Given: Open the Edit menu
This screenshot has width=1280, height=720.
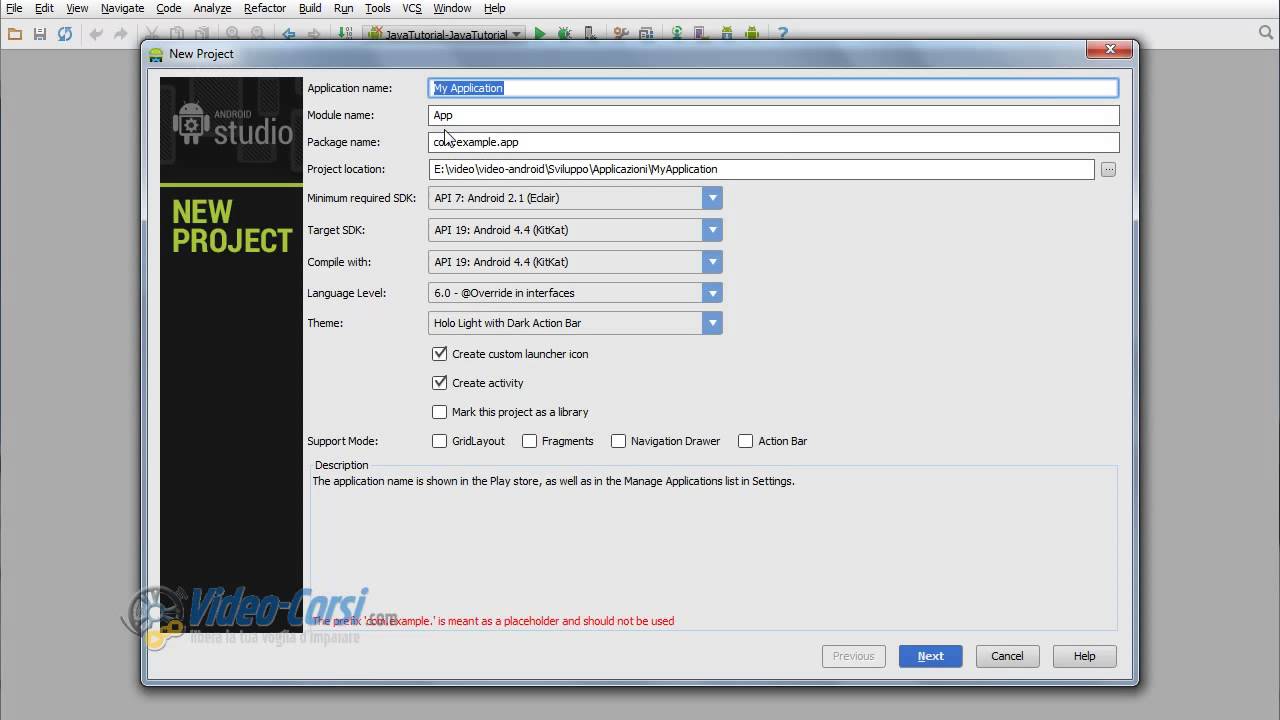Looking at the screenshot, I should (45, 8).
